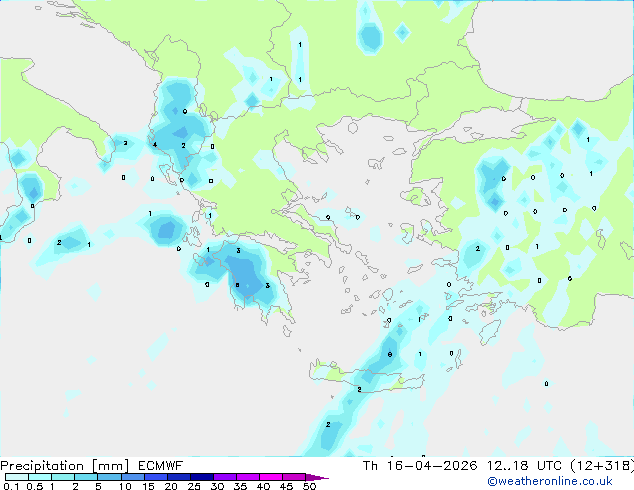Click the arrow tip at the legend's end
The height and width of the screenshot is (490, 634).
coord(317,477)
